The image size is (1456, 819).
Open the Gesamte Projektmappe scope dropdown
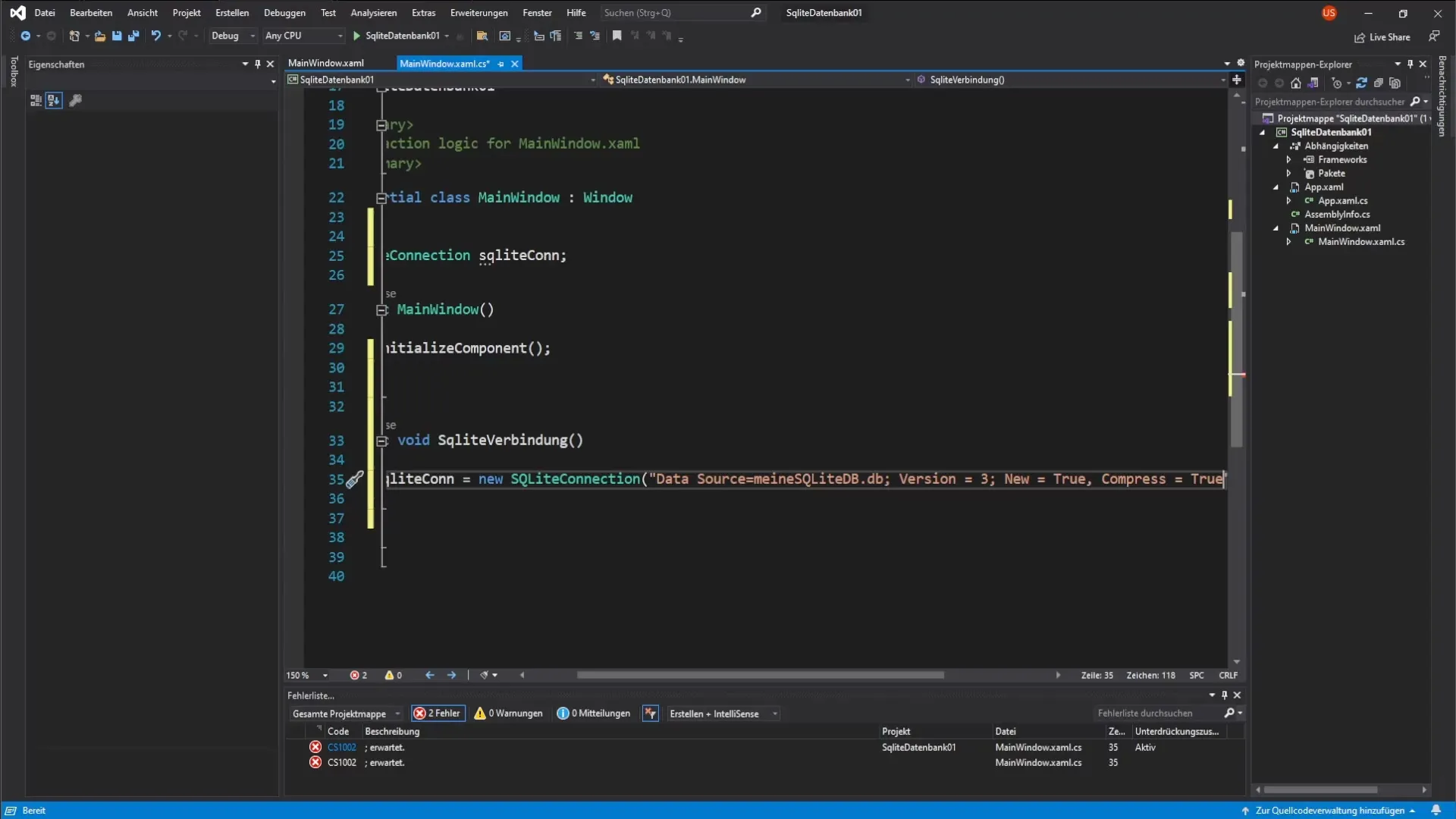point(346,714)
